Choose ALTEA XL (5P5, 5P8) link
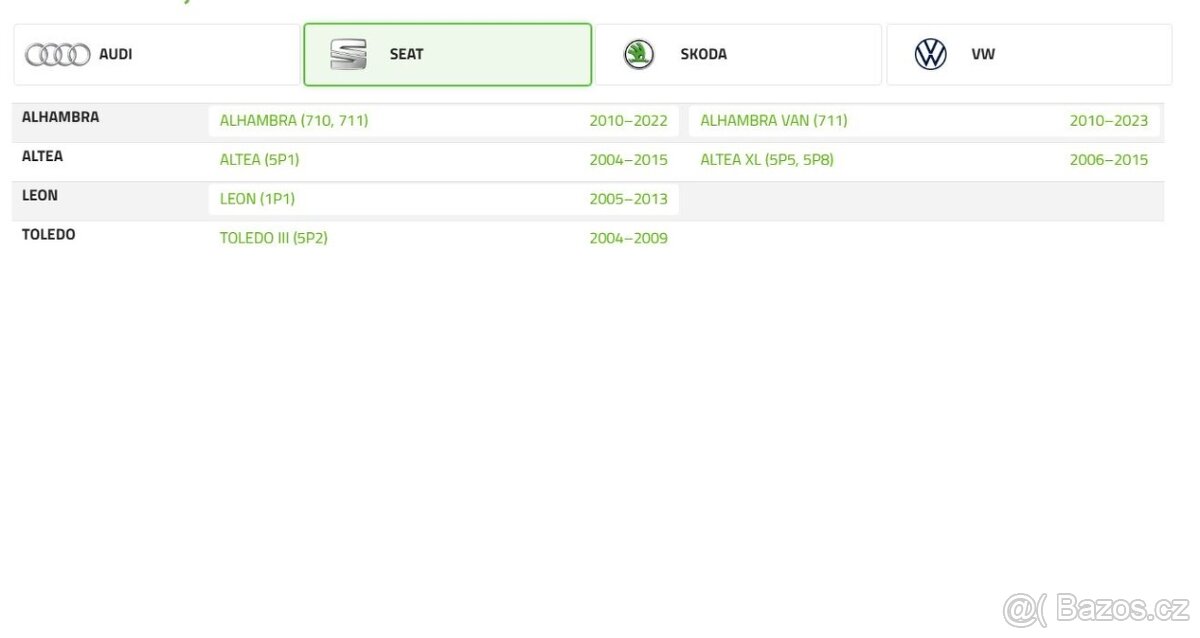The image size is (1200, 638). click(x=766, y=160)
